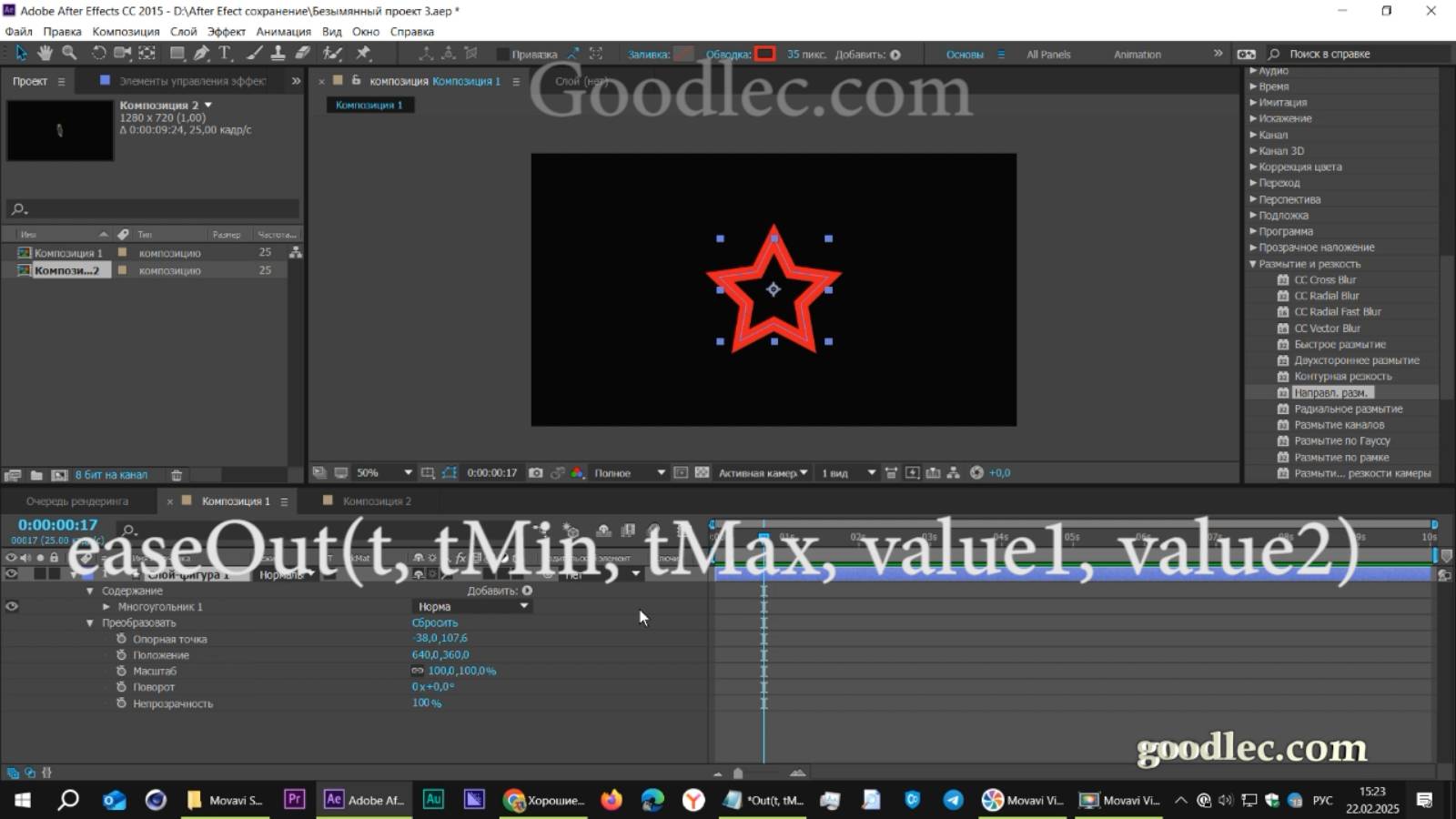Select the Camera tool
Viewport: 1456px width, 819px height.
pos(122,54)
